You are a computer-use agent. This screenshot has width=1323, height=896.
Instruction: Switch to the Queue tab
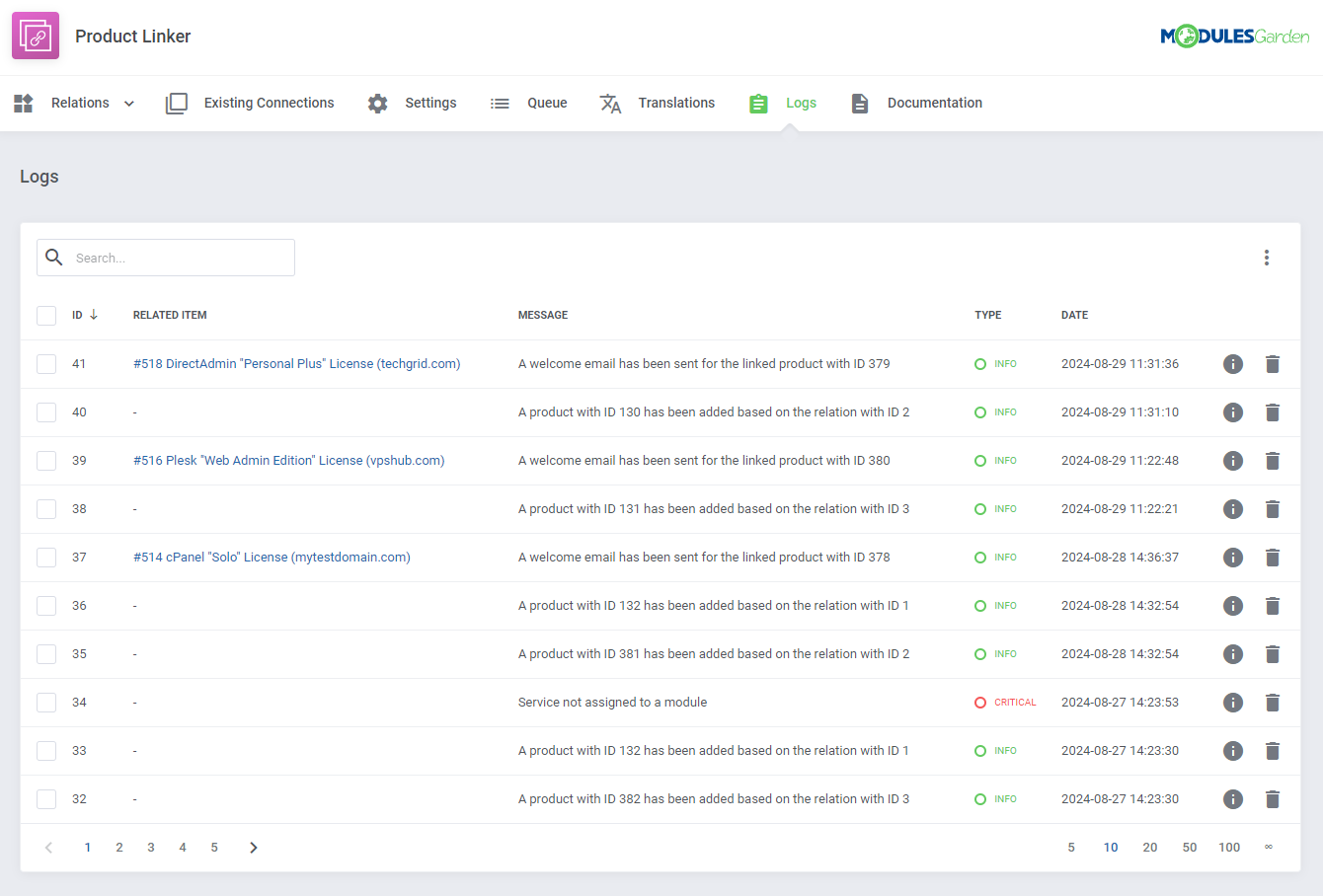pos(528,103)
